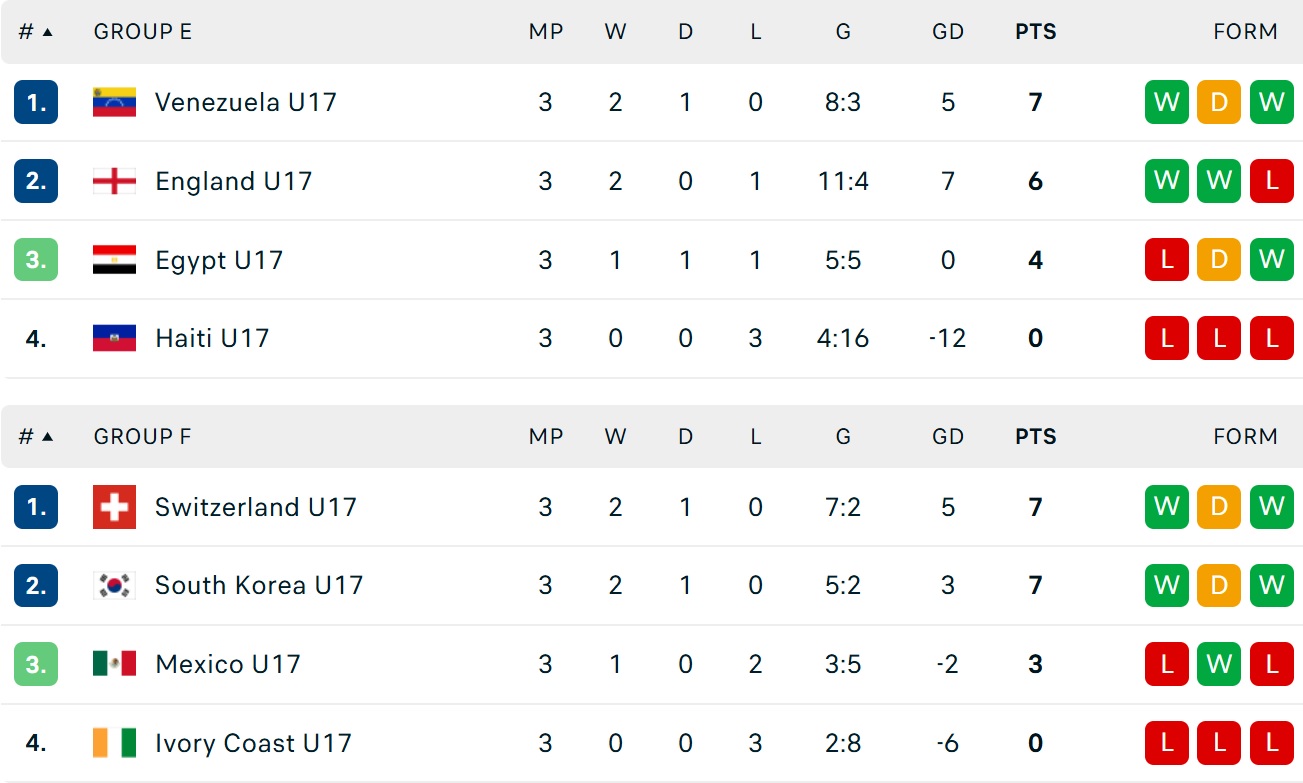The width and height of the screenshot is (1303, 783).
Task: Sort Group F by rank arrow
Action: [x=47, y=437]
